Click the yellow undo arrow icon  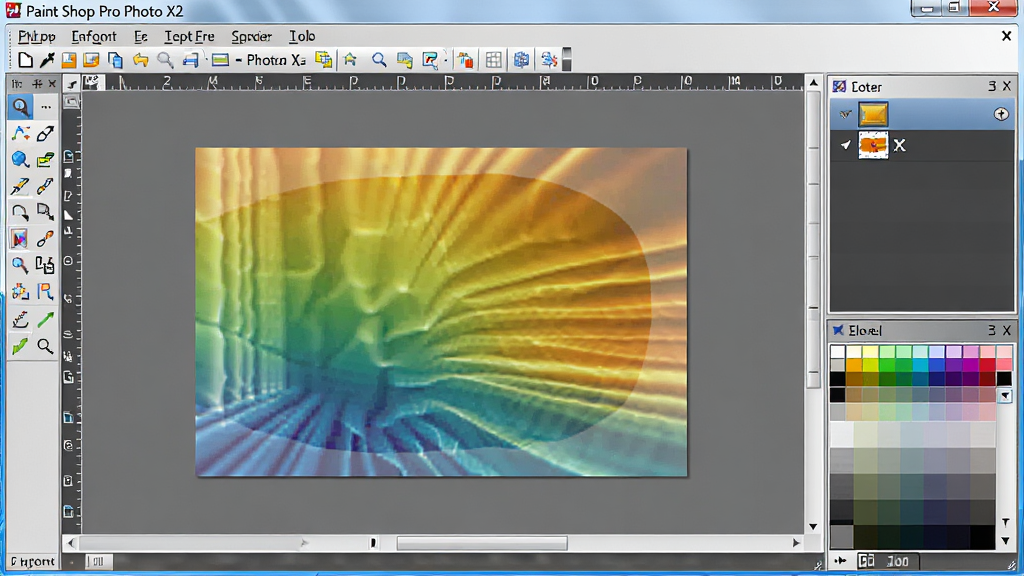pyautogui.click(x=140, y=60)
